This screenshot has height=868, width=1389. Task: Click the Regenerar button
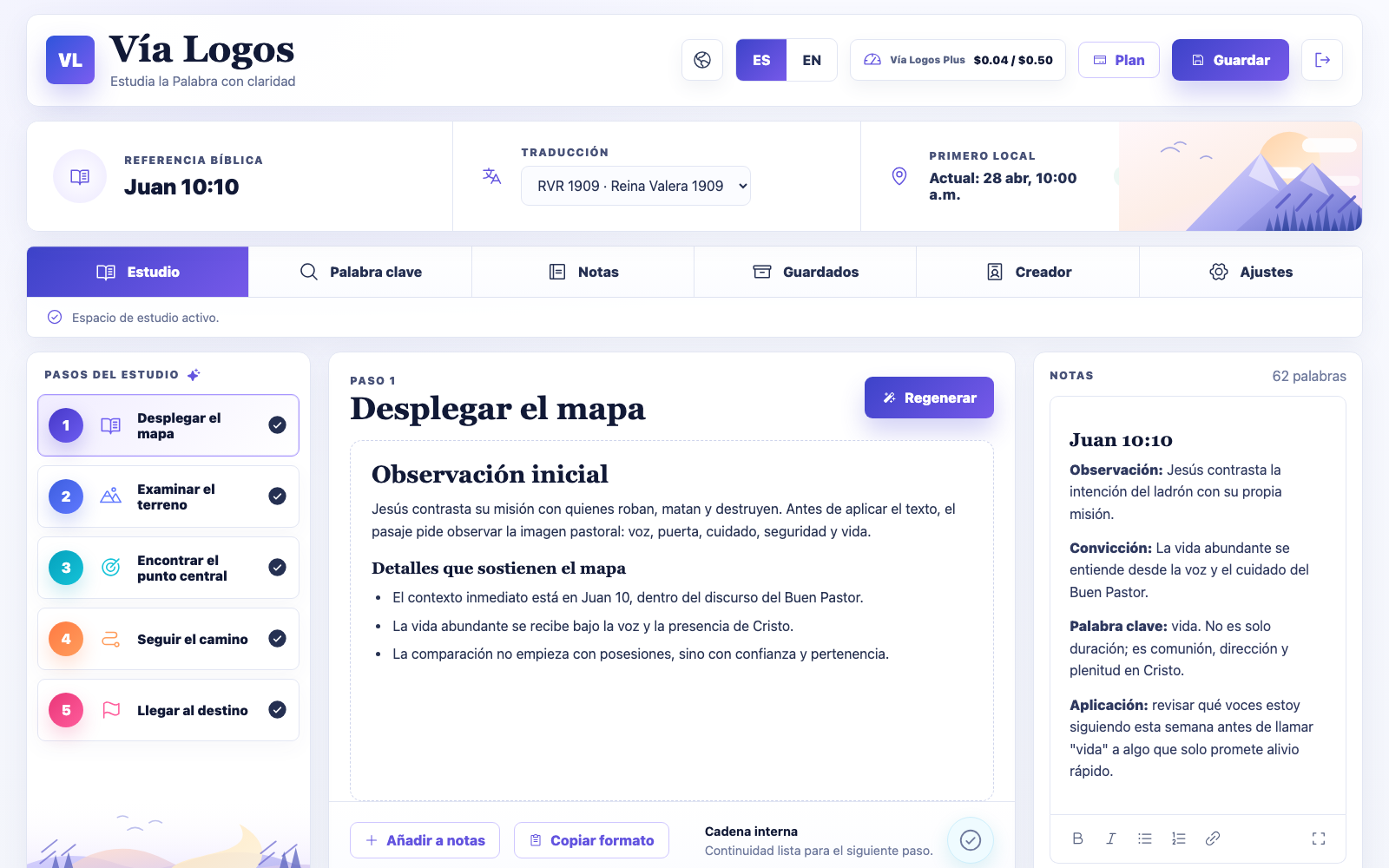(929, 398)
